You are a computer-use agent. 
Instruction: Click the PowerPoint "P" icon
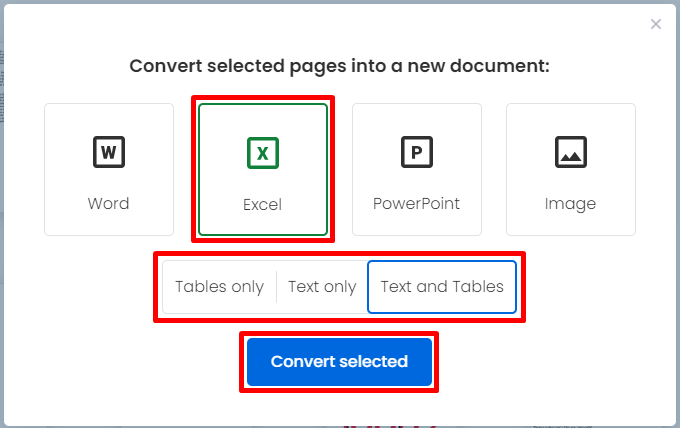click(417, 152)
